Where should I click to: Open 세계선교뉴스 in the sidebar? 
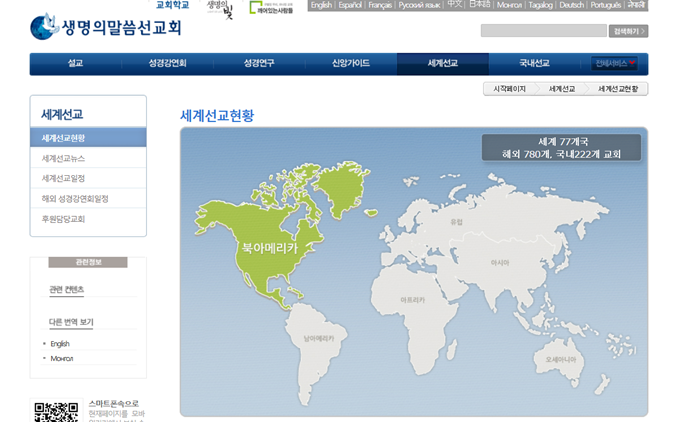pyautogui.click(x=63, y=158)
